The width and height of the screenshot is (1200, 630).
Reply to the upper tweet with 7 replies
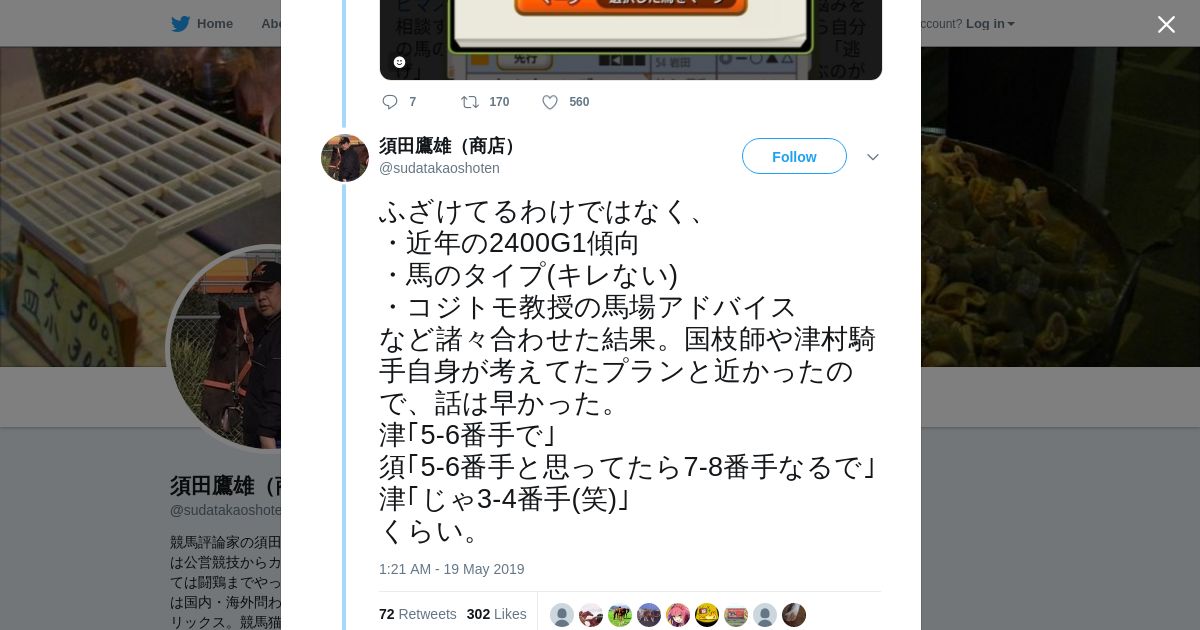coord(390,102)
